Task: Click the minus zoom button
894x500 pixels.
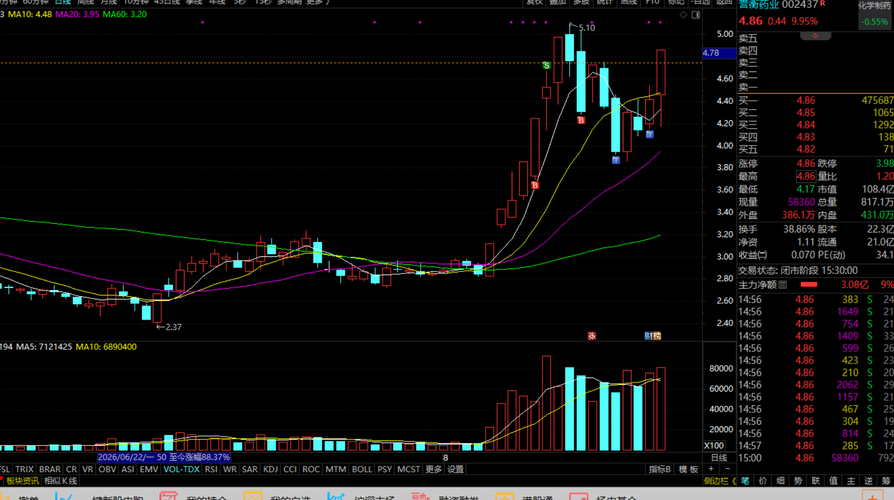Action: tap(727, 469)
